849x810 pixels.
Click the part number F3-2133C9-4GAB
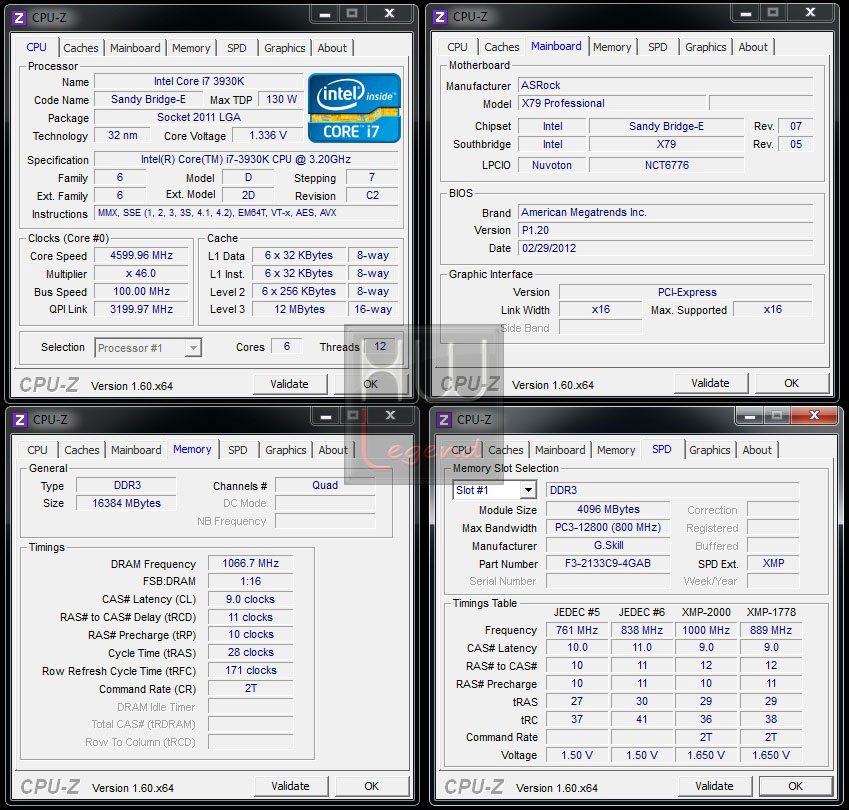coord(608,563)
